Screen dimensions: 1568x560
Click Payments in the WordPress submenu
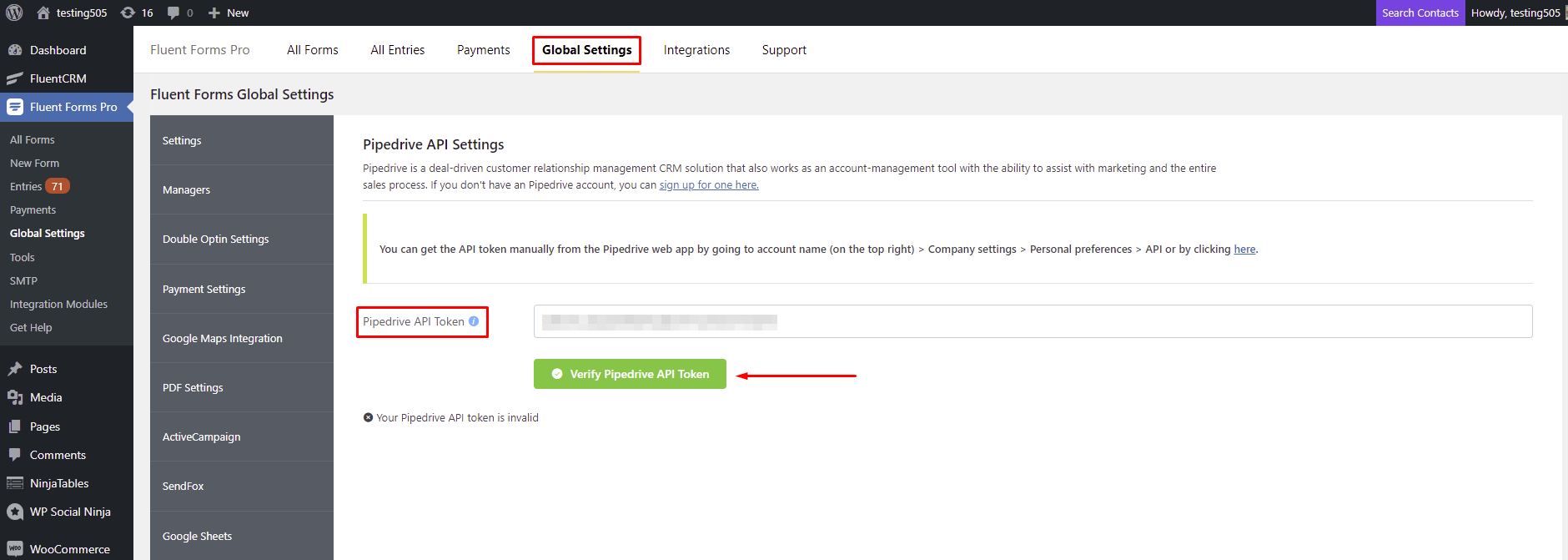coord(33,210)
